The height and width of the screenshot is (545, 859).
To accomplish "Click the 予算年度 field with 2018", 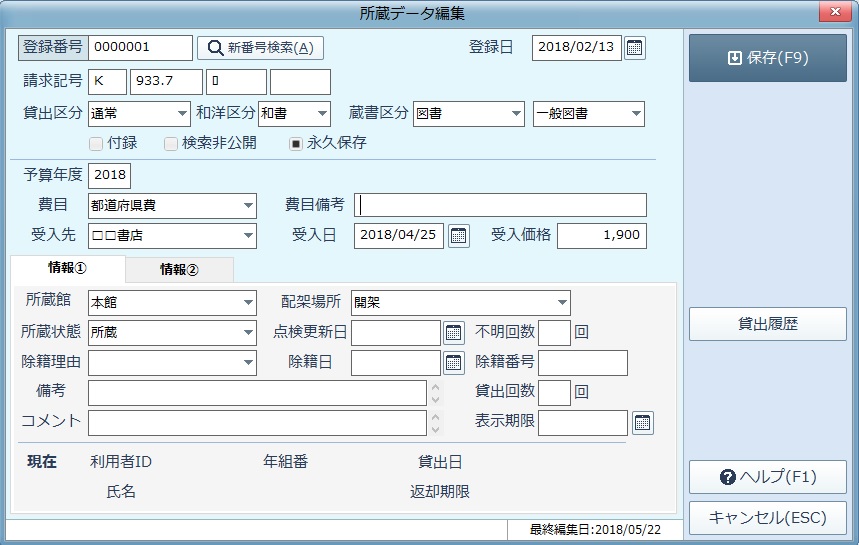I will [109, 176].
